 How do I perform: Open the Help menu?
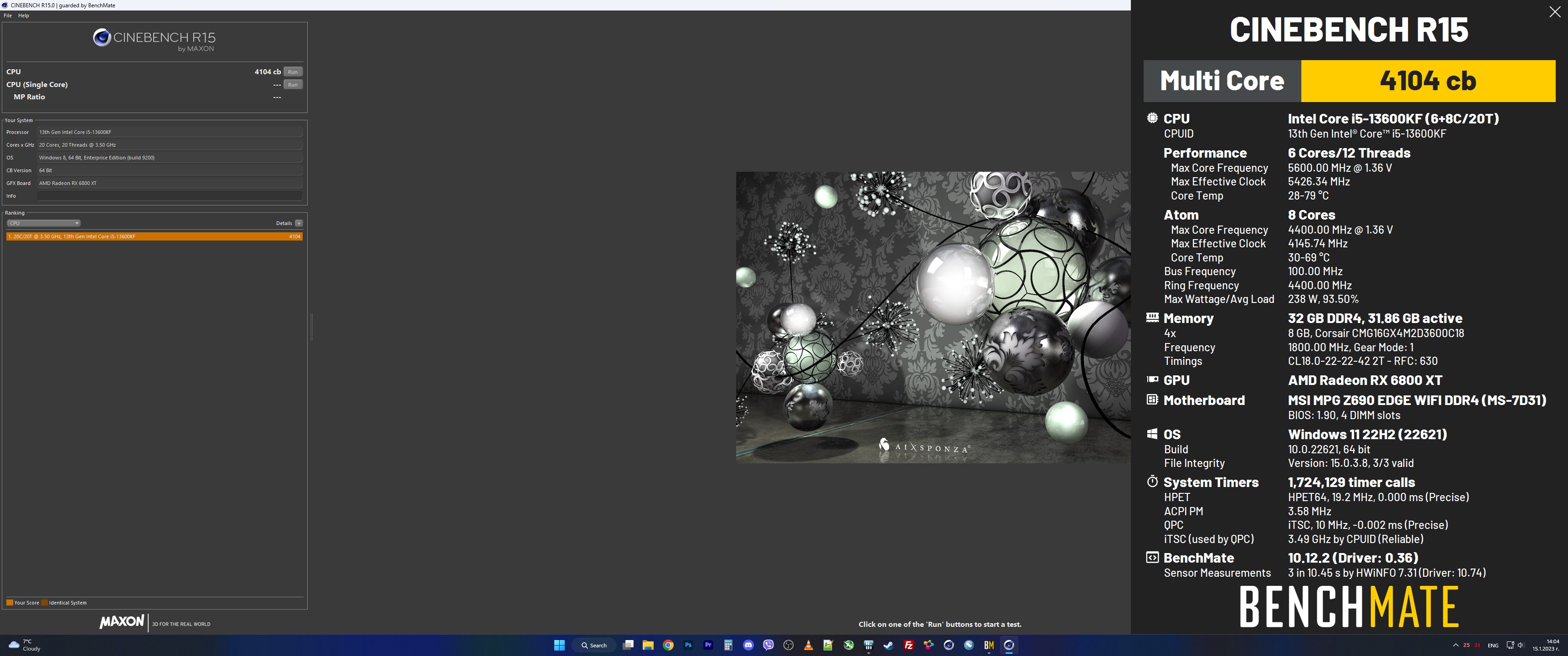point(23,15)
